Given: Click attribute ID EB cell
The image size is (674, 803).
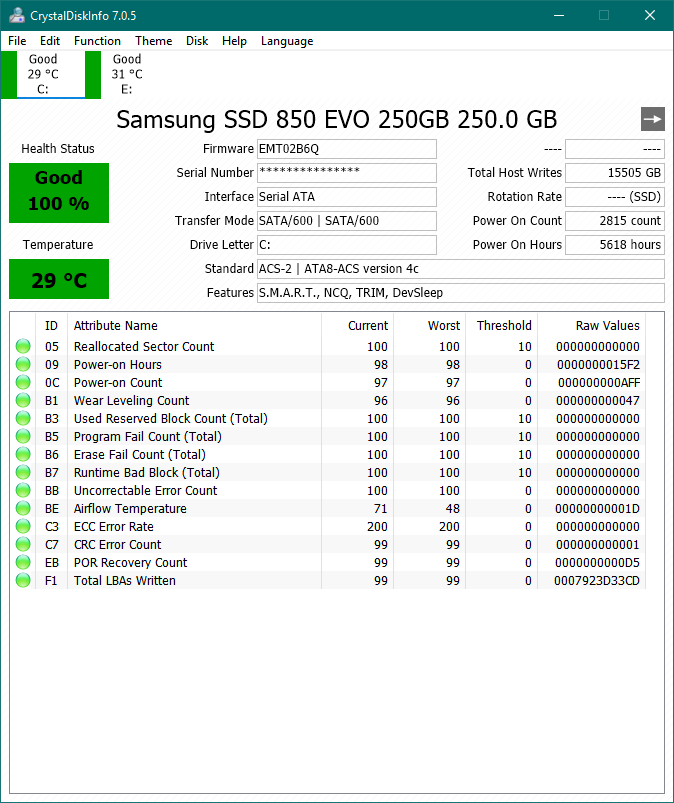Looking at the screenshot, I should [51, 563].
